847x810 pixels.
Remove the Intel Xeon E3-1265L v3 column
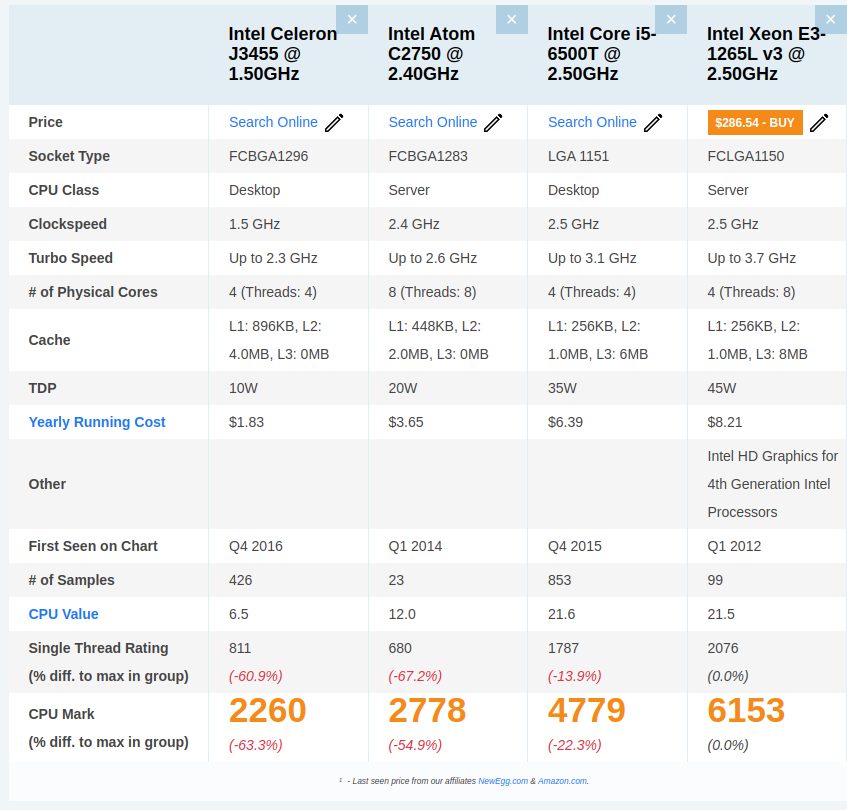click(831, 19)
